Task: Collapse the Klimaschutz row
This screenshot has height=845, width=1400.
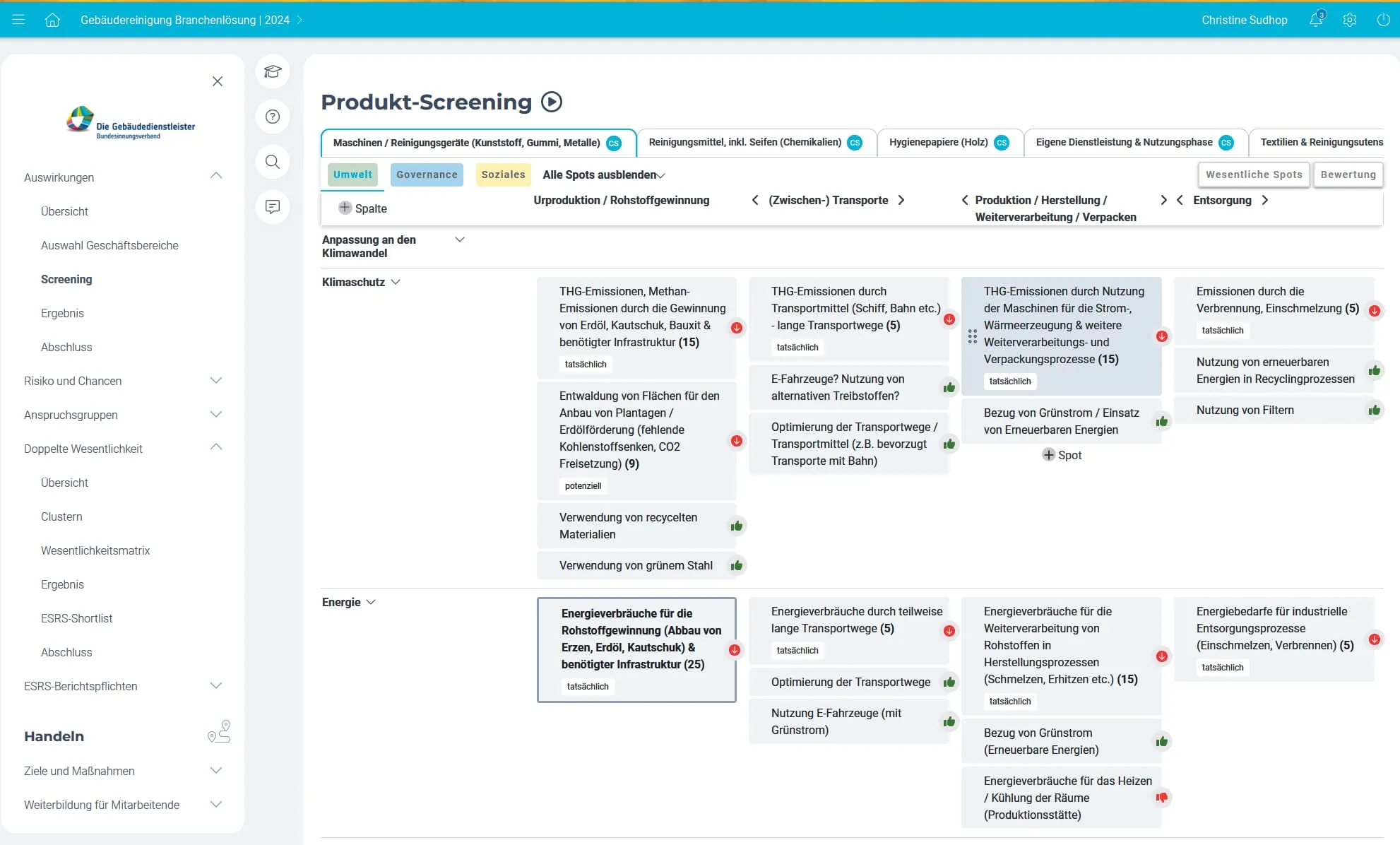Action: [x=396, y=282]
